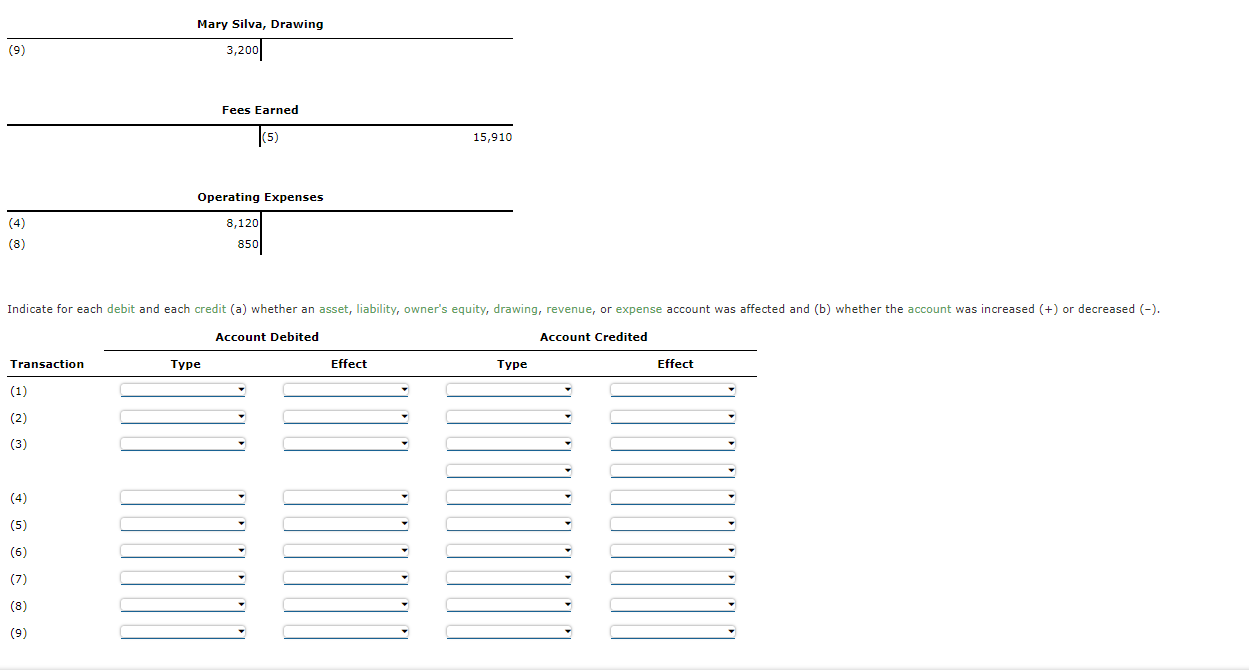Screen dimensions: 1249x670
Task: Open transaction (8) Account Credited Effect dropdown
Action: (673, 605)
